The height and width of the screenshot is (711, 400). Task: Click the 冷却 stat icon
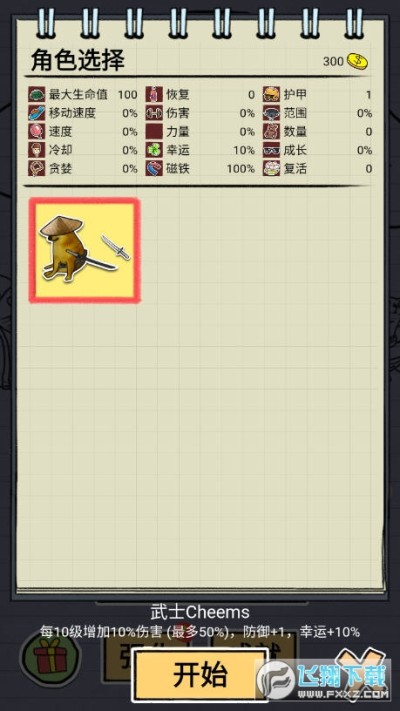(x=37, y=150)
